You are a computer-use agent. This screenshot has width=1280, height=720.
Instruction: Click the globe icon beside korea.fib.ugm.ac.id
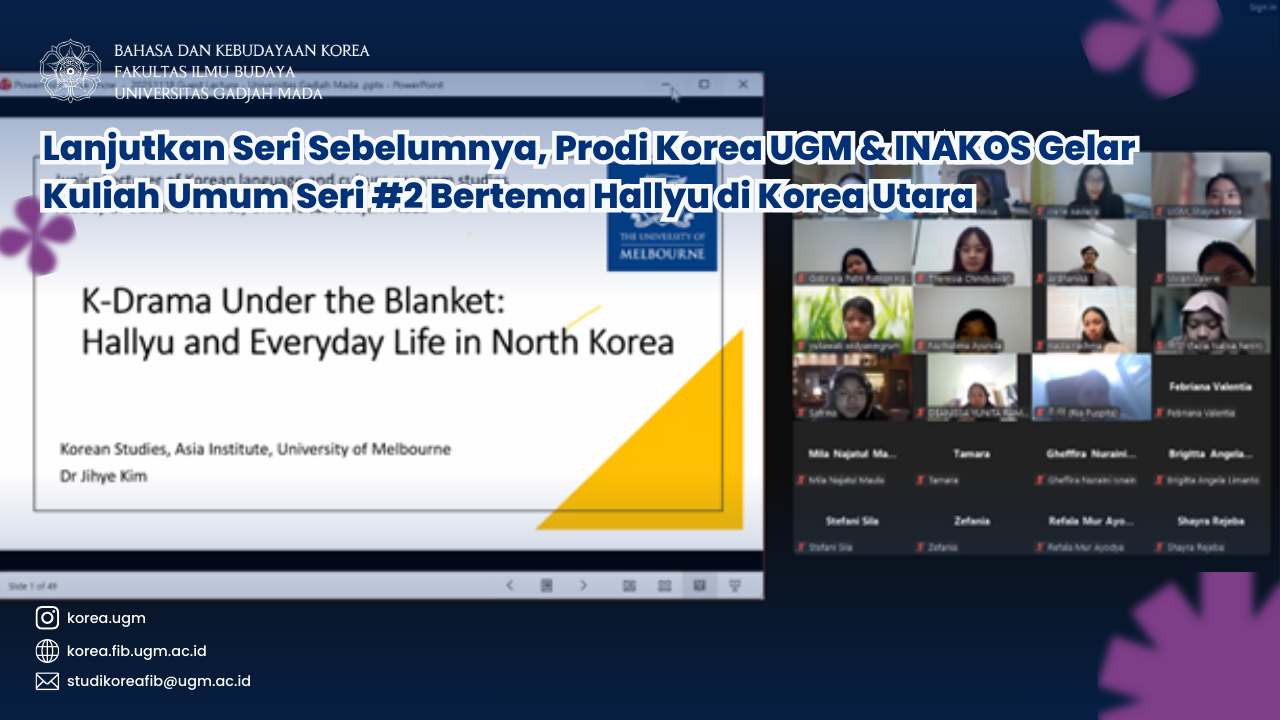[x=47, y=651]
